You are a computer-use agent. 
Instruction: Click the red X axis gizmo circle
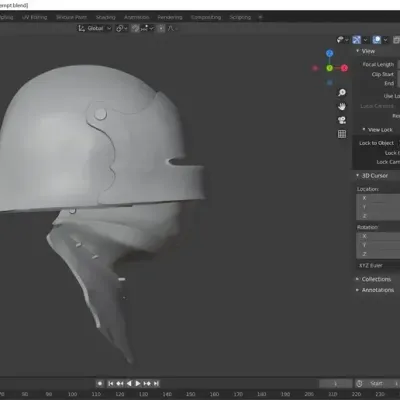click(x=344, y=68)
